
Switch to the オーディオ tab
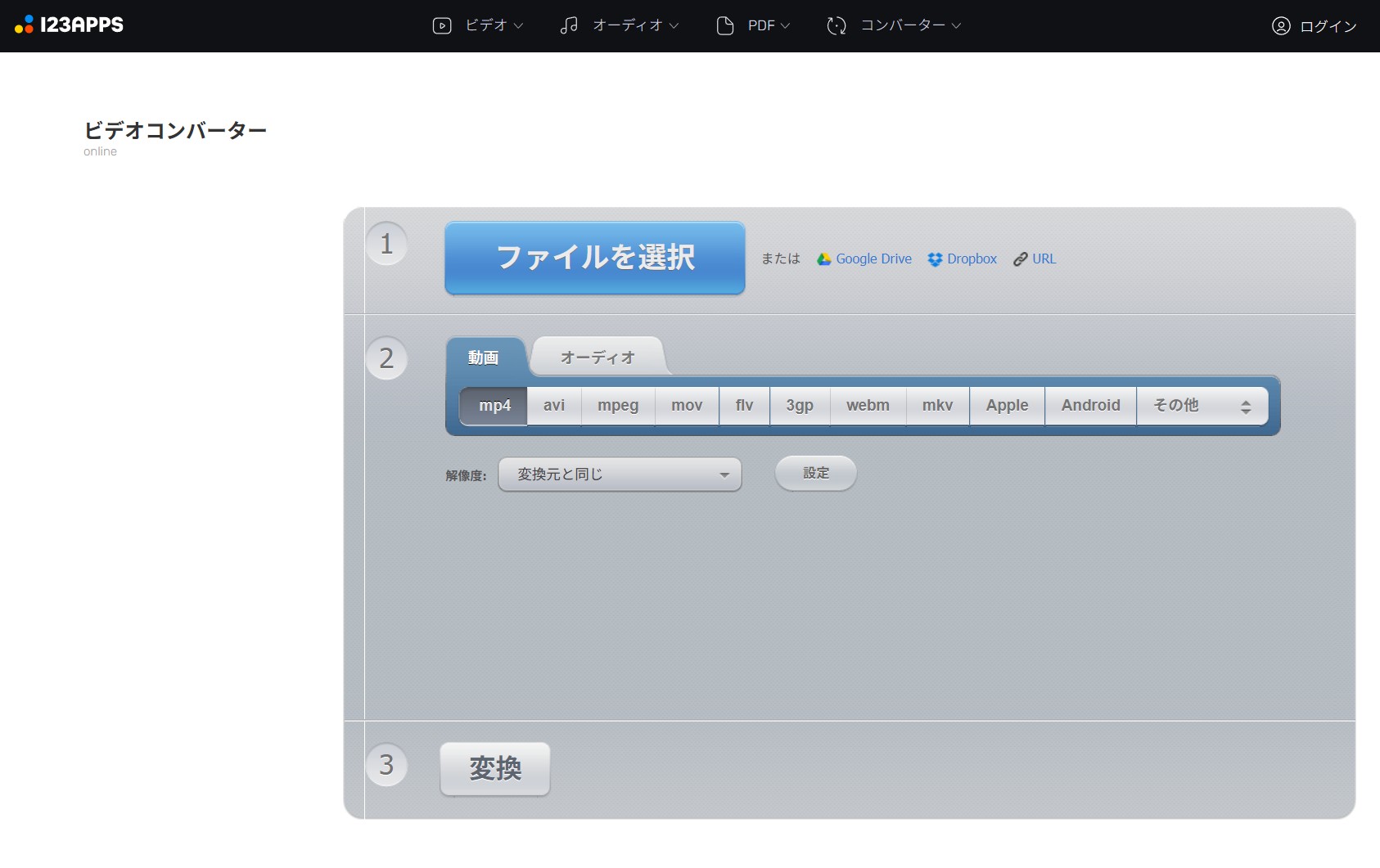pyautogui.click(x=598, y=358)
